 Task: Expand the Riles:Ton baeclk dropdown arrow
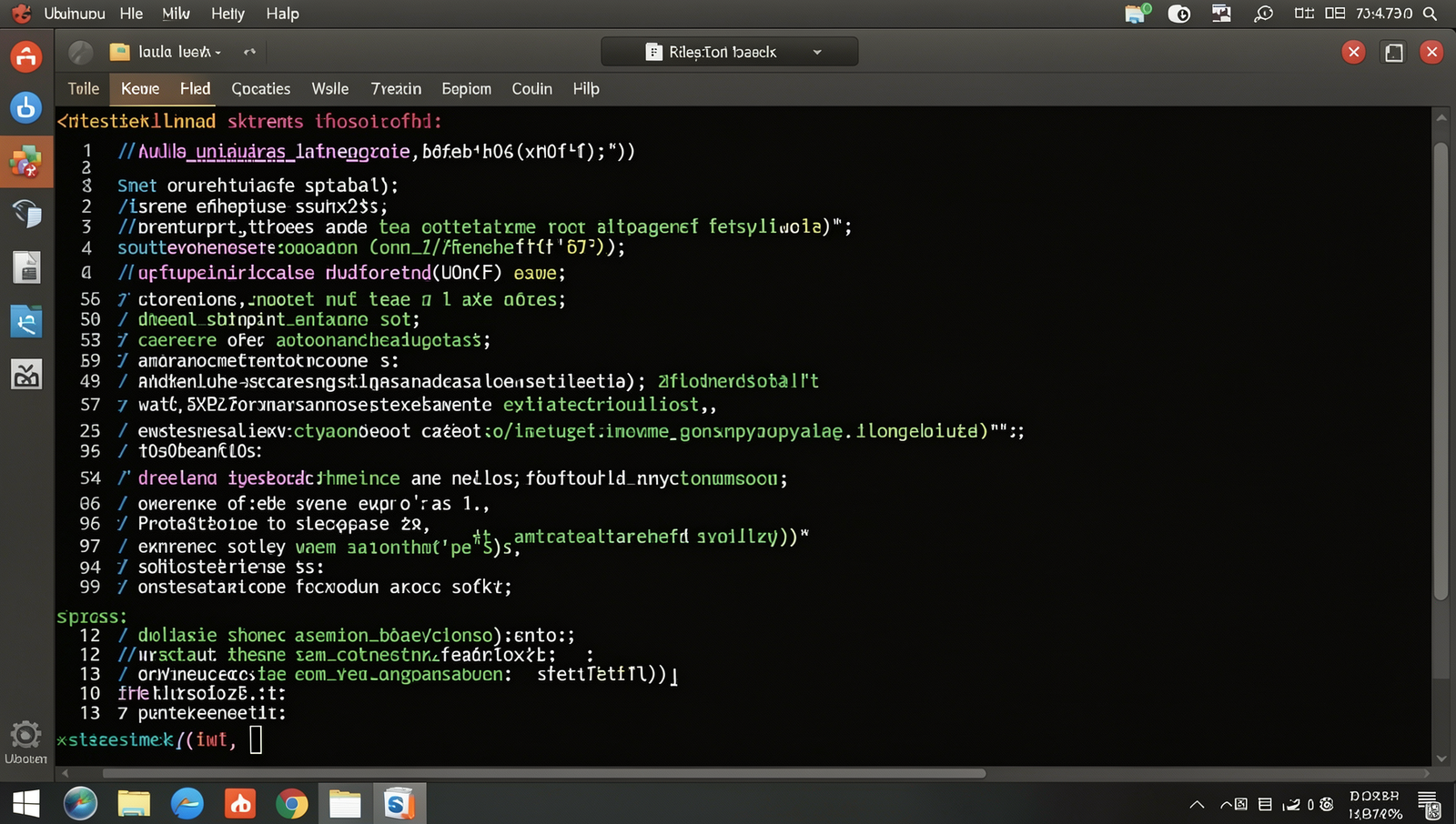(817, 52)
